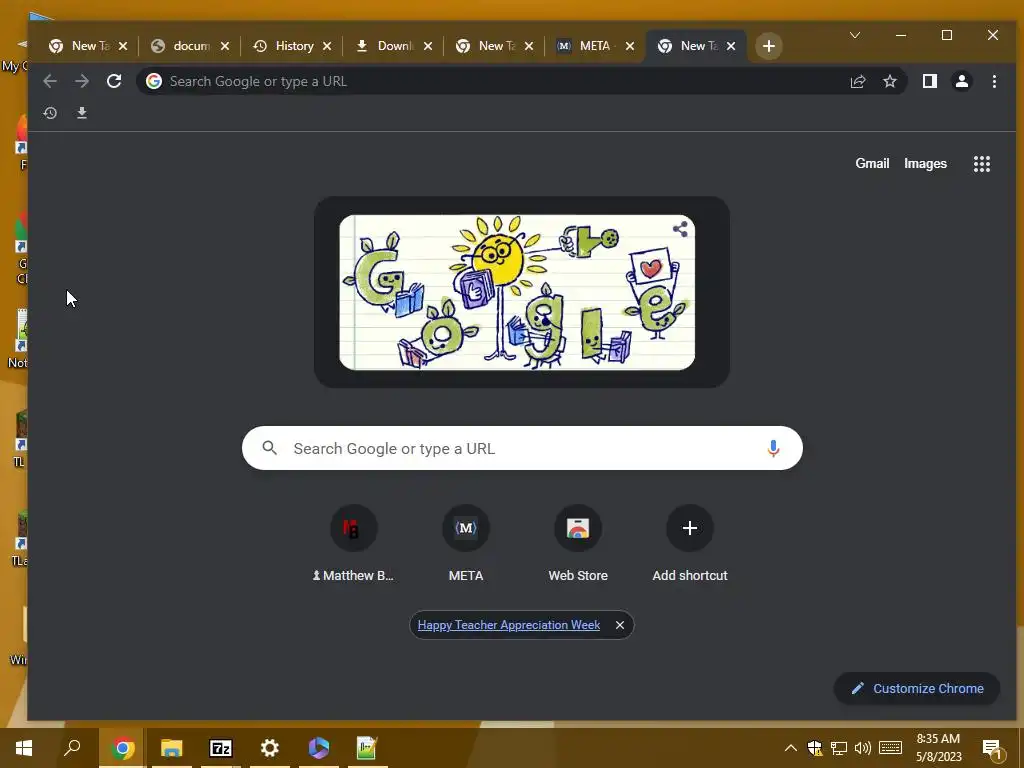Start voice search with microphone
The height and width of the screenshot is (768, 1024).
click(x=773, y=448)
